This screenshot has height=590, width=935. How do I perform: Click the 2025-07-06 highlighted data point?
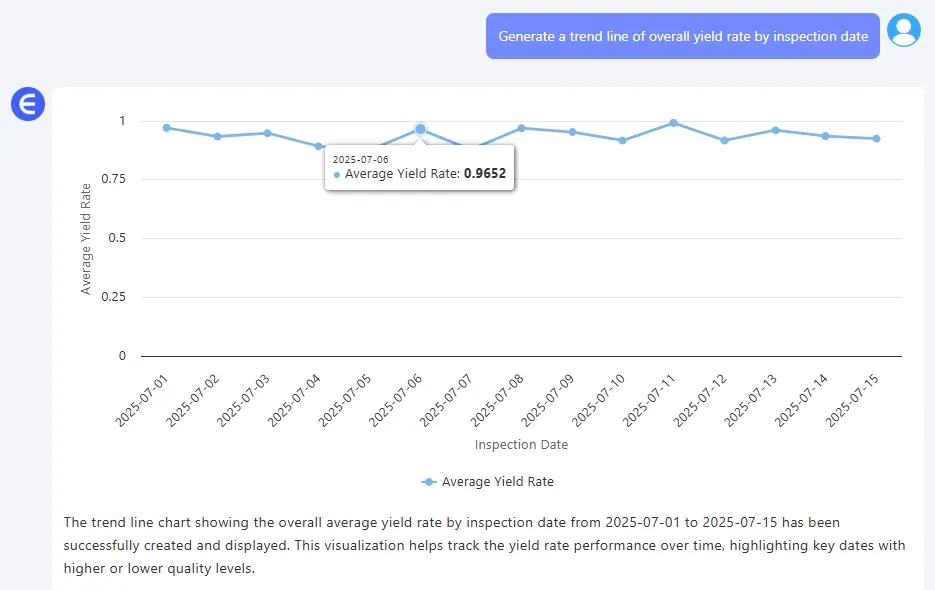point(420,130)
